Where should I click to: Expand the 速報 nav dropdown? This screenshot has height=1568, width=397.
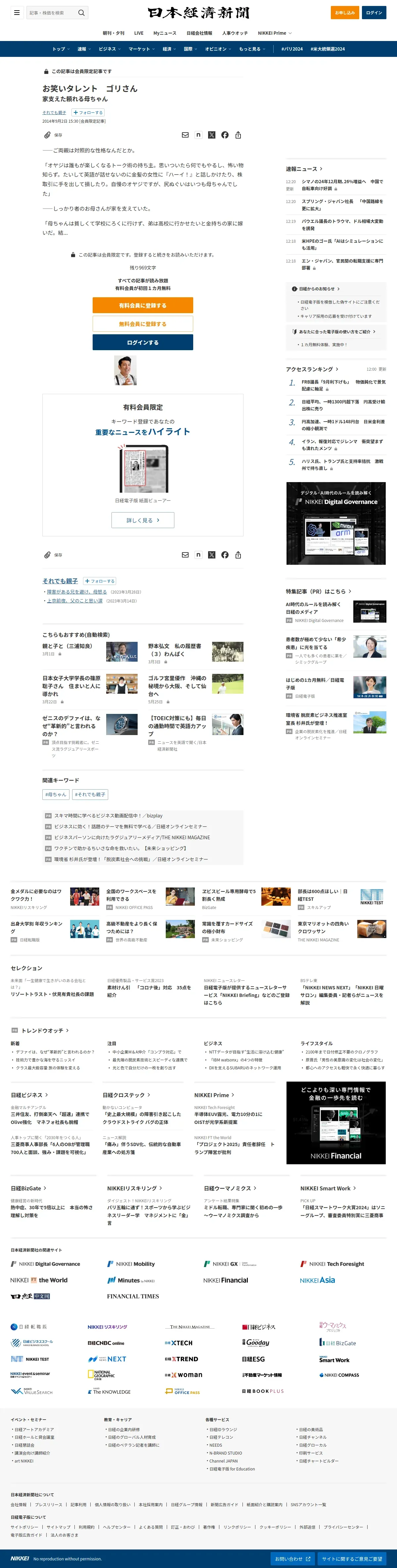coord(84,49)
